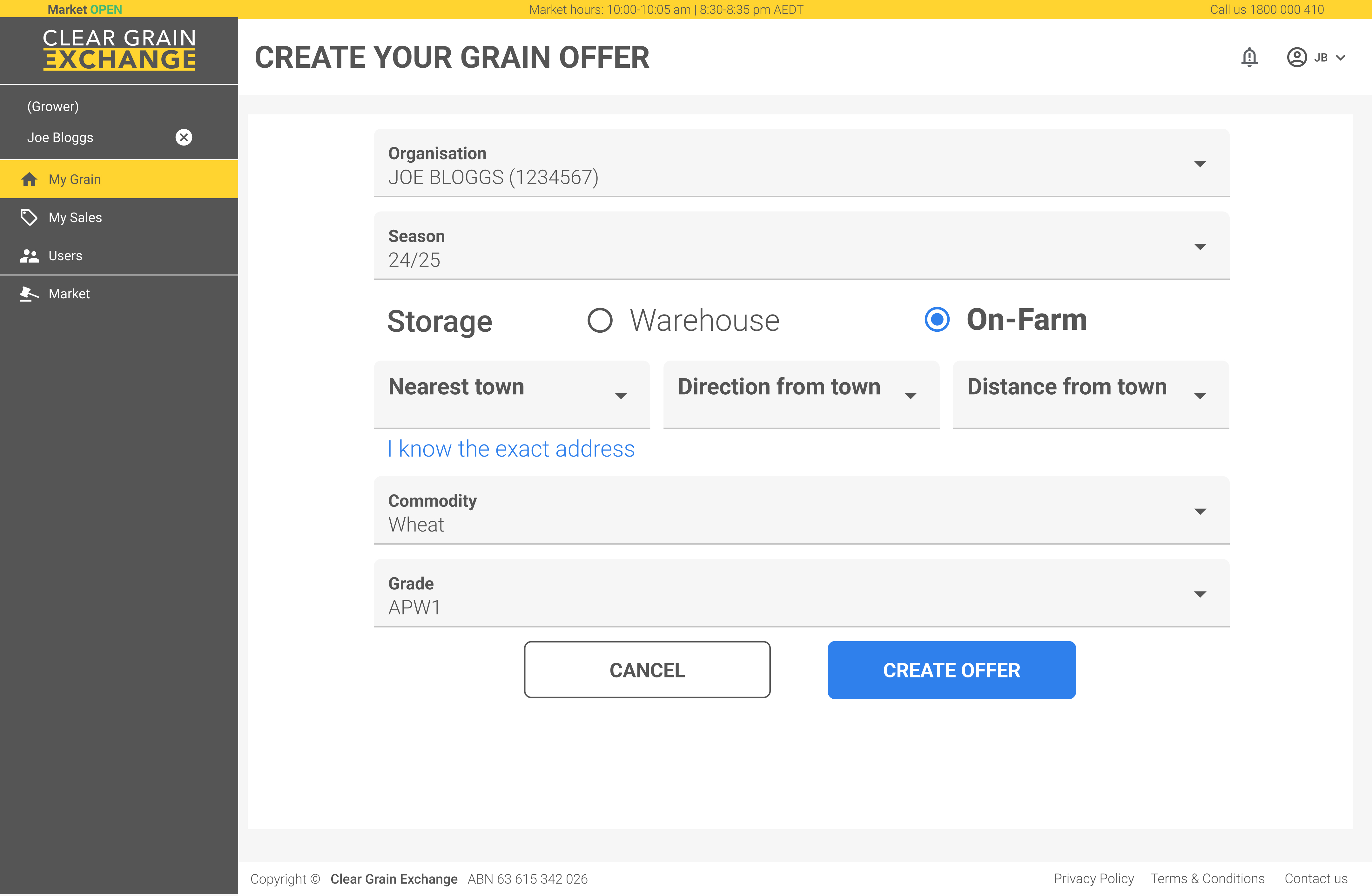1372x896 pixels.
Task: Click the Users people icon
Action: click(x=29, y=255)
